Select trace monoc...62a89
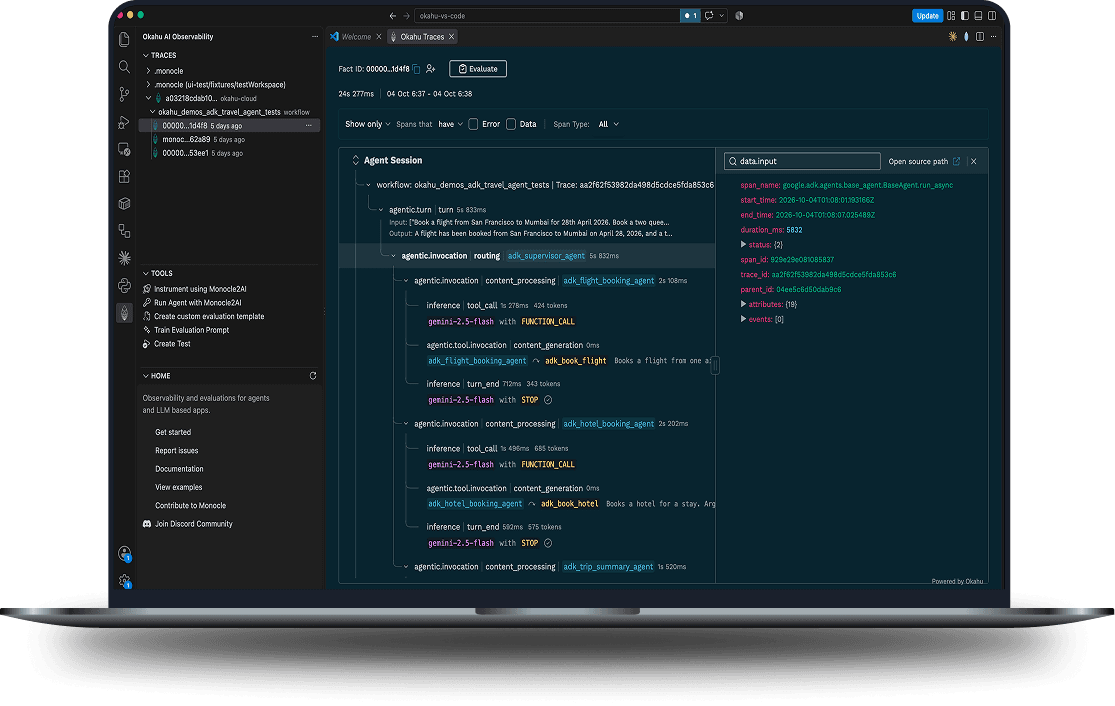The width and height of the screenshot is (1115, 706). (186, 139)
